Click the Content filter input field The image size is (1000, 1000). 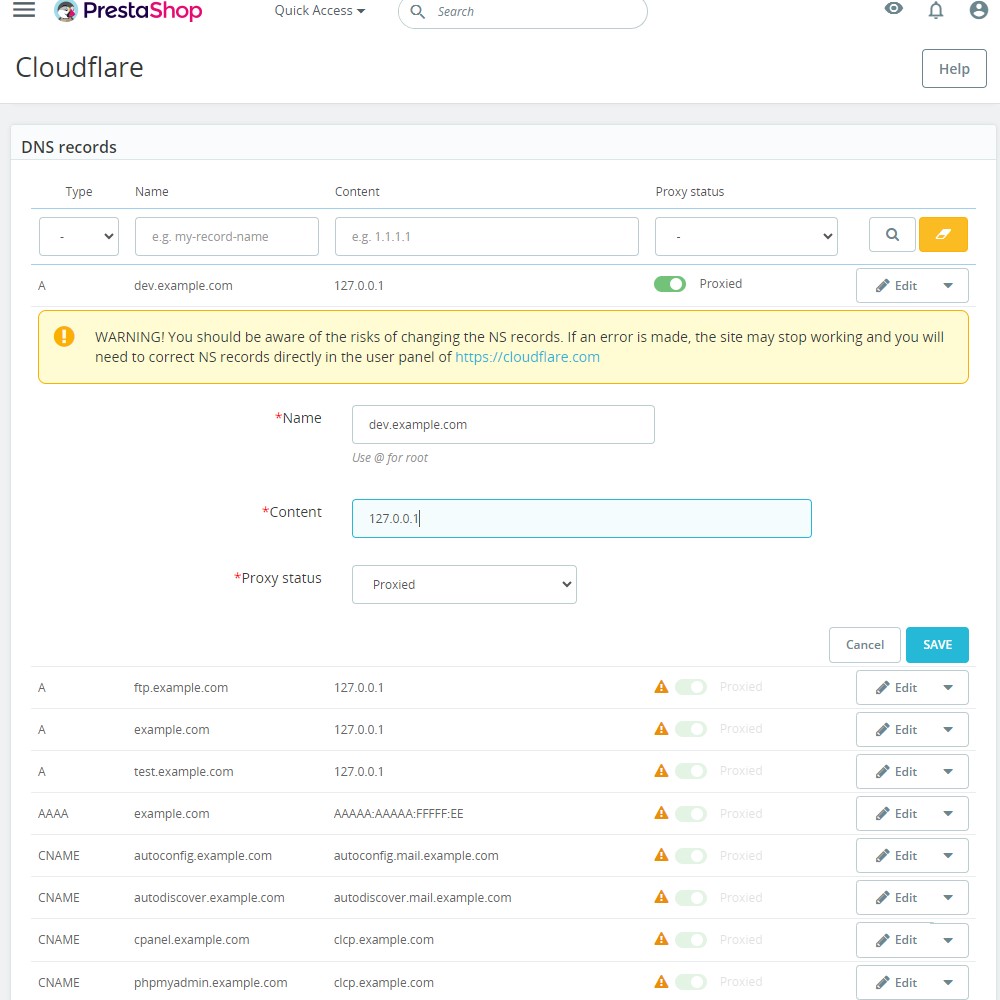(487, 237)
